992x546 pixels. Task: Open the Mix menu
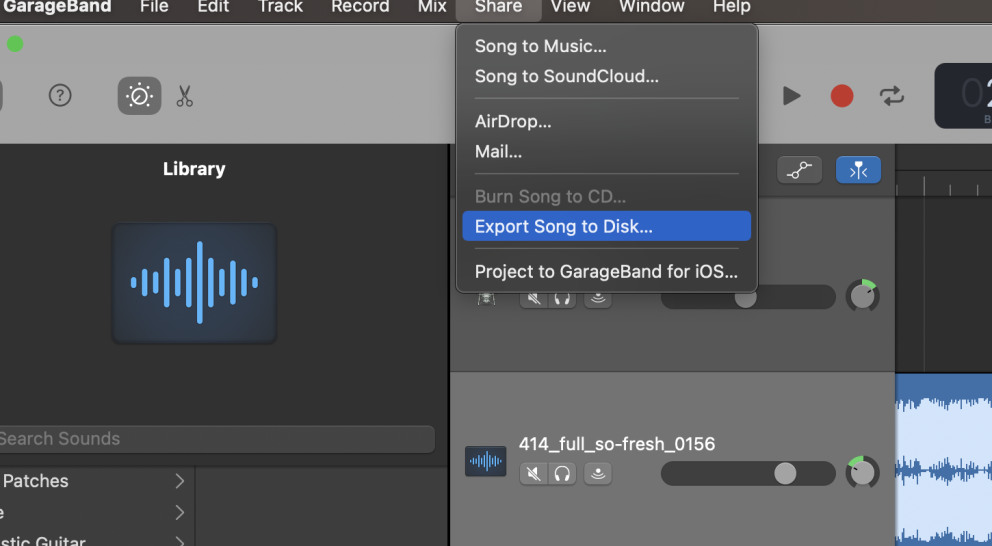432,7
